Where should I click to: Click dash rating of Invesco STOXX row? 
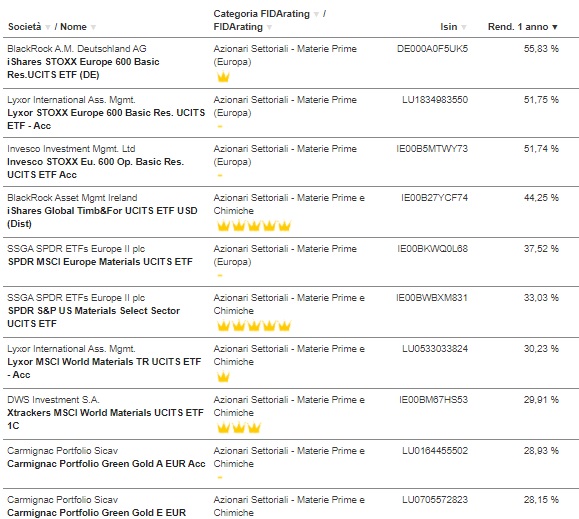coord(220,175)
